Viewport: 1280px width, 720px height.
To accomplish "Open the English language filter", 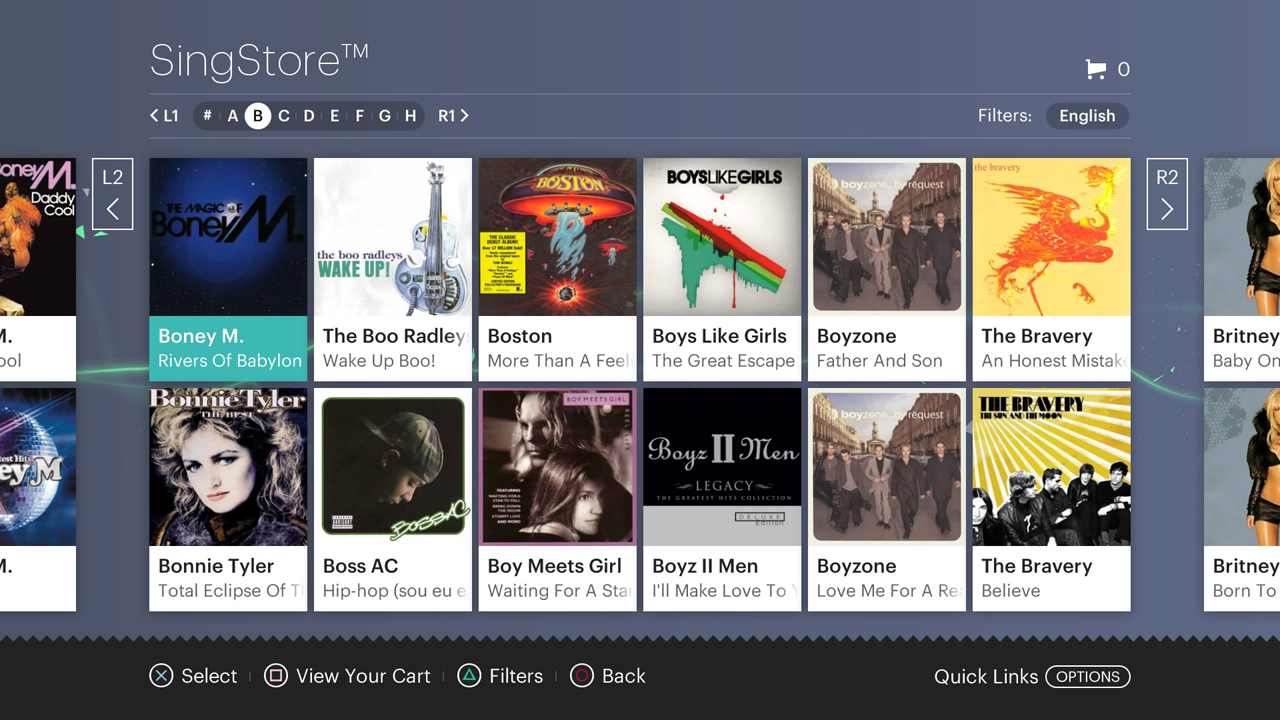I will coord(1087,116).
